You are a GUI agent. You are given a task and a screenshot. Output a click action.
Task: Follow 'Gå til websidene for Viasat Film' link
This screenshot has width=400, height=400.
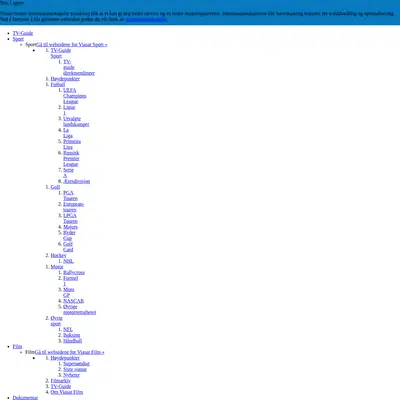click(69, 352)
